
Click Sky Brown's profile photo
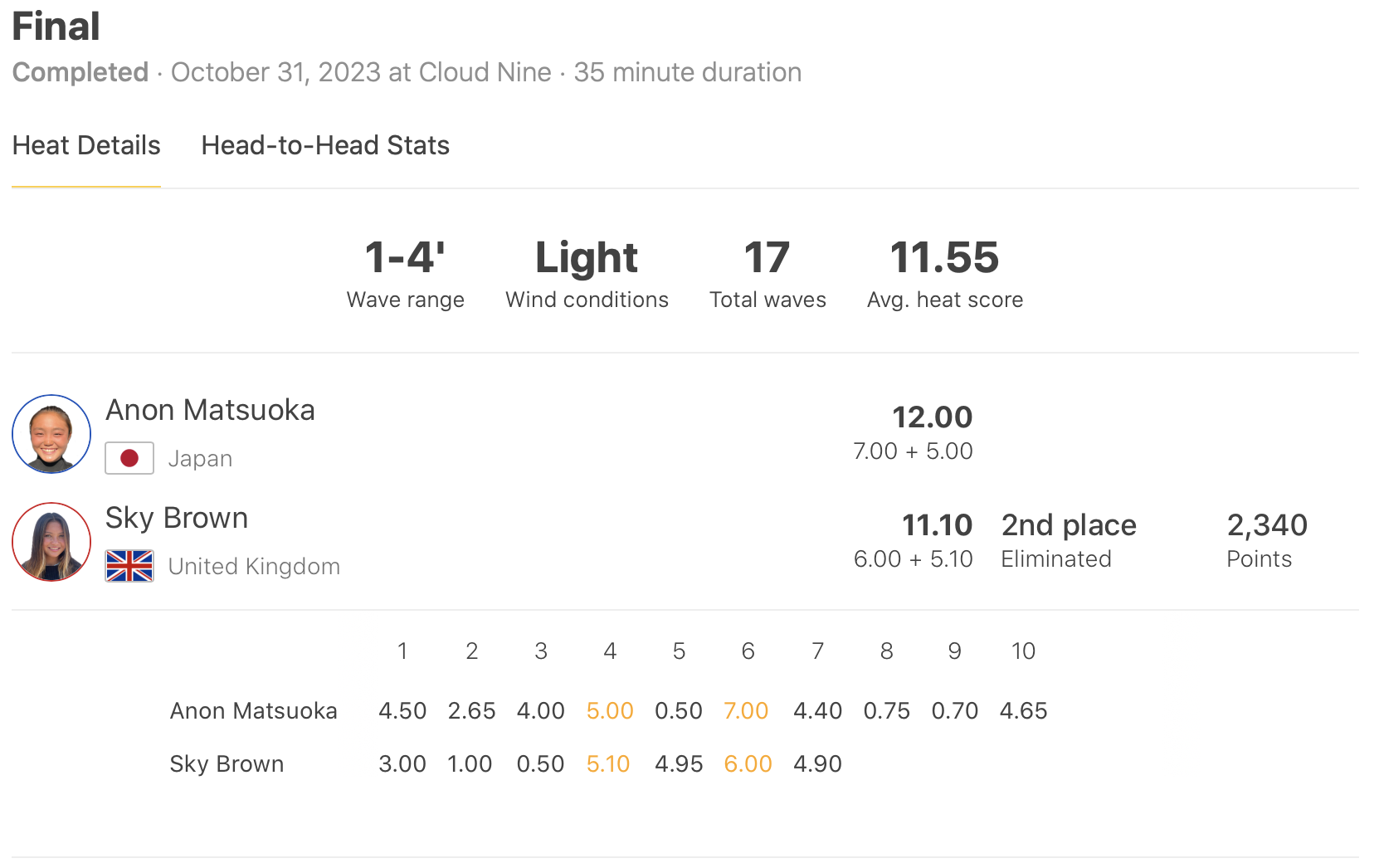tap(51, 542)
